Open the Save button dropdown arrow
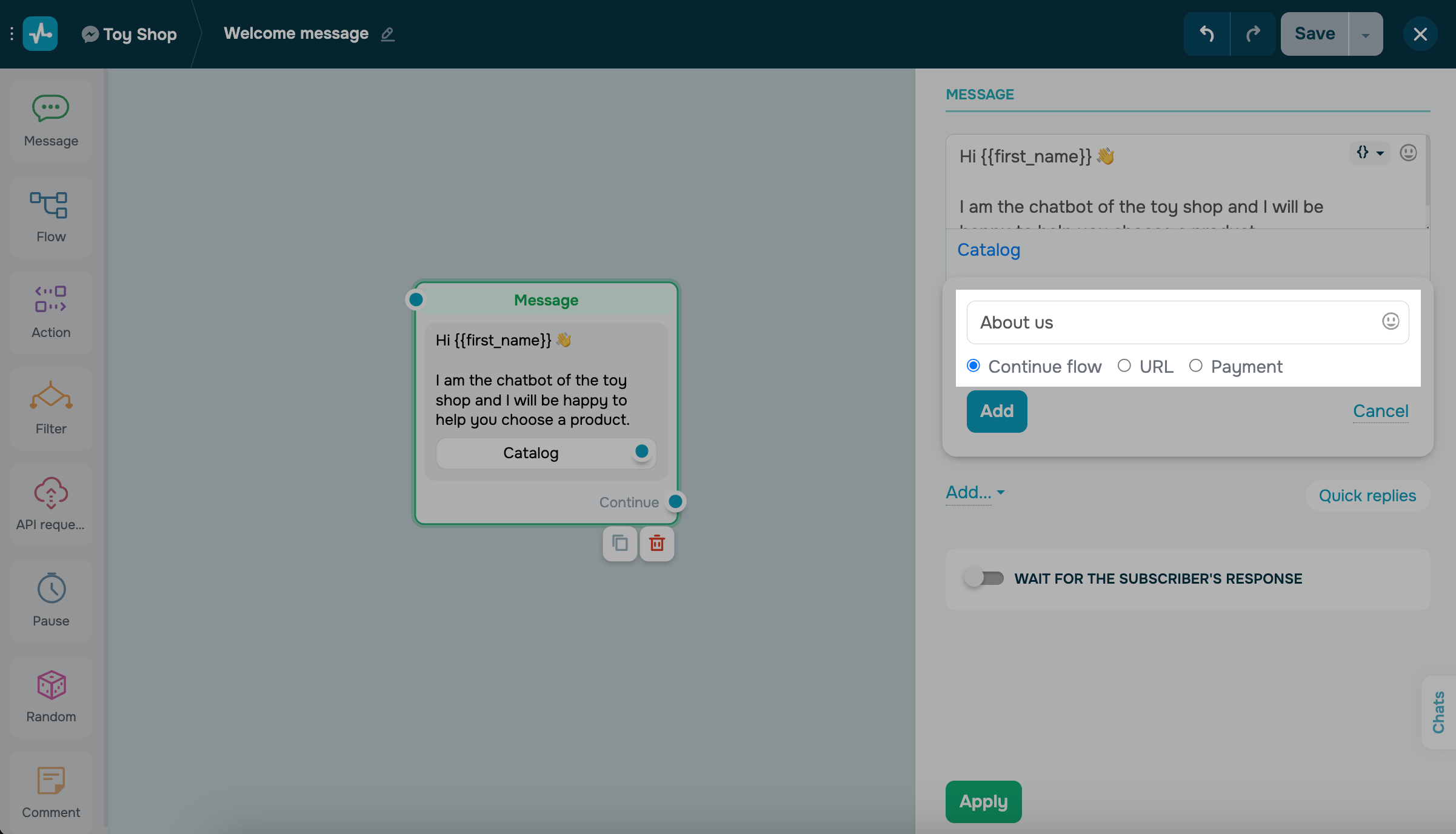 1365,33
